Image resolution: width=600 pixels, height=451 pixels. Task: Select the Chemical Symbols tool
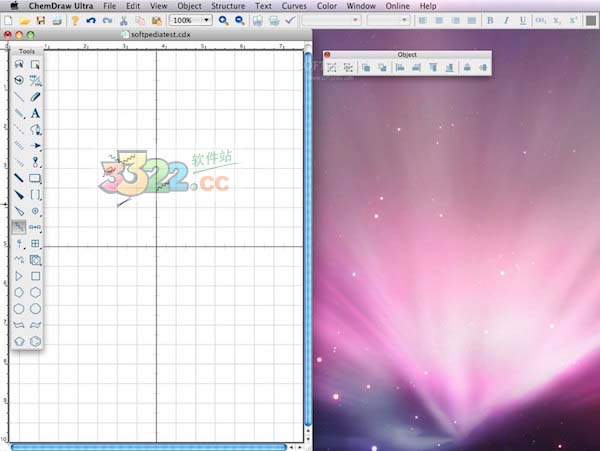(x=35, y=211)
